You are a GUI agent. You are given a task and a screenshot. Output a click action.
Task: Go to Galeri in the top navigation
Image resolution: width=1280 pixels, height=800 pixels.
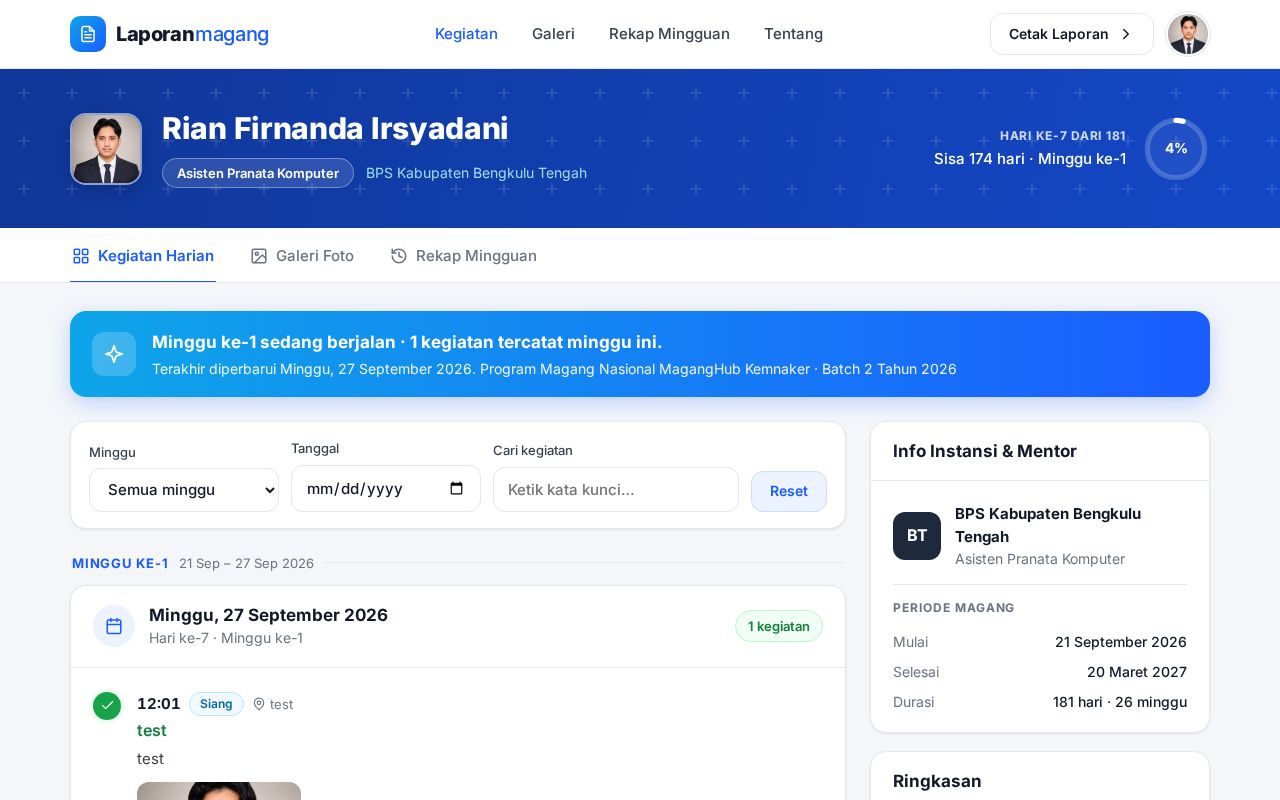coord(553,34)
